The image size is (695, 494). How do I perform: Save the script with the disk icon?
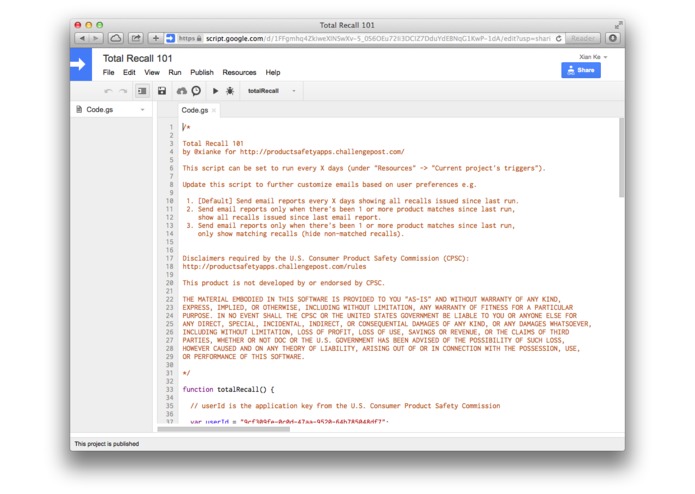click(162, 91)
